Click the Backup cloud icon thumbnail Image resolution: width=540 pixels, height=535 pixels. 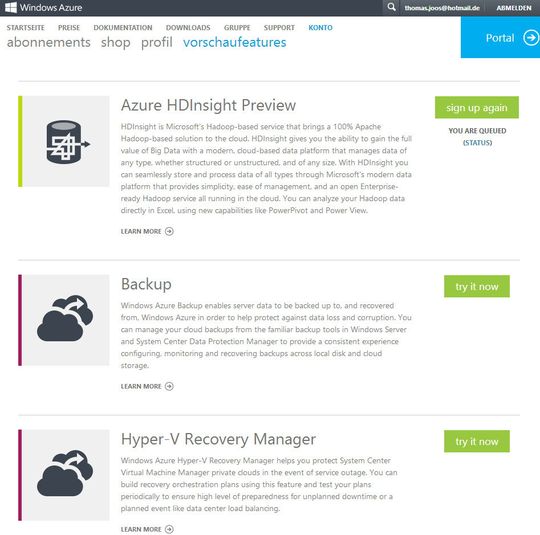coord(65,319)
